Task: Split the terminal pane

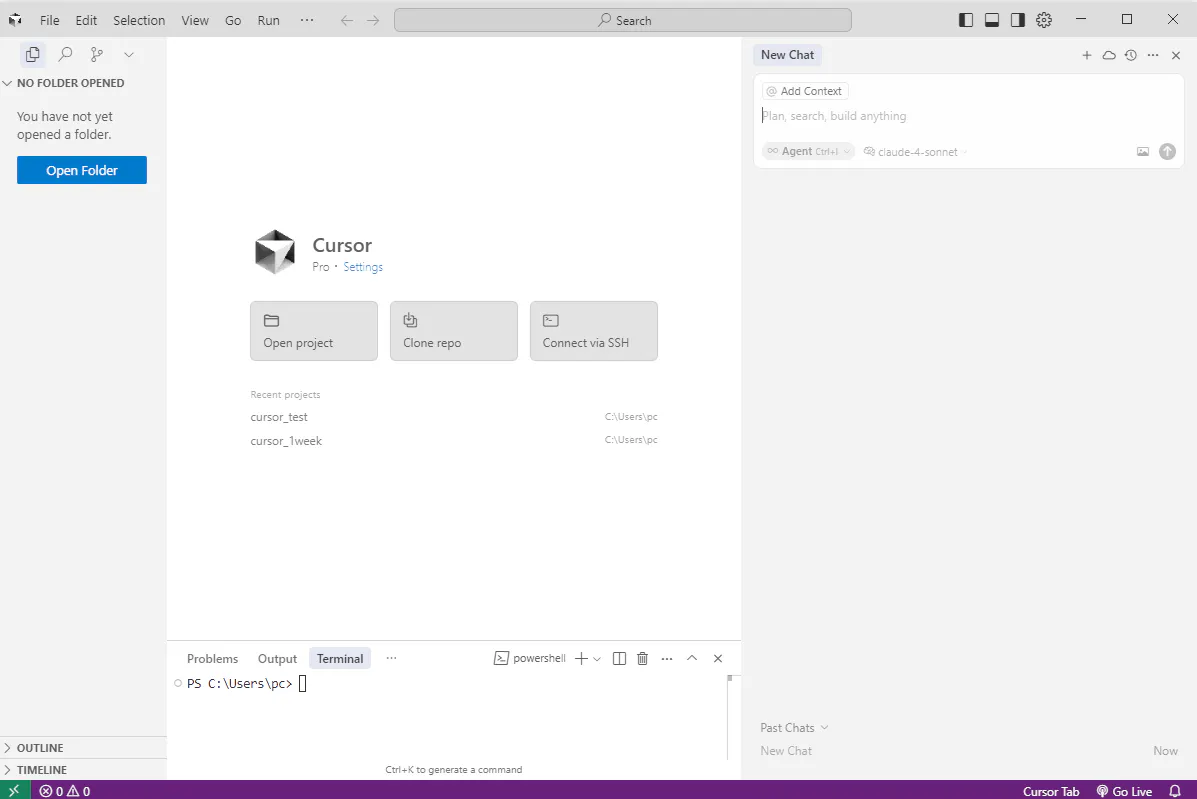Action: [x=619, y=659]
